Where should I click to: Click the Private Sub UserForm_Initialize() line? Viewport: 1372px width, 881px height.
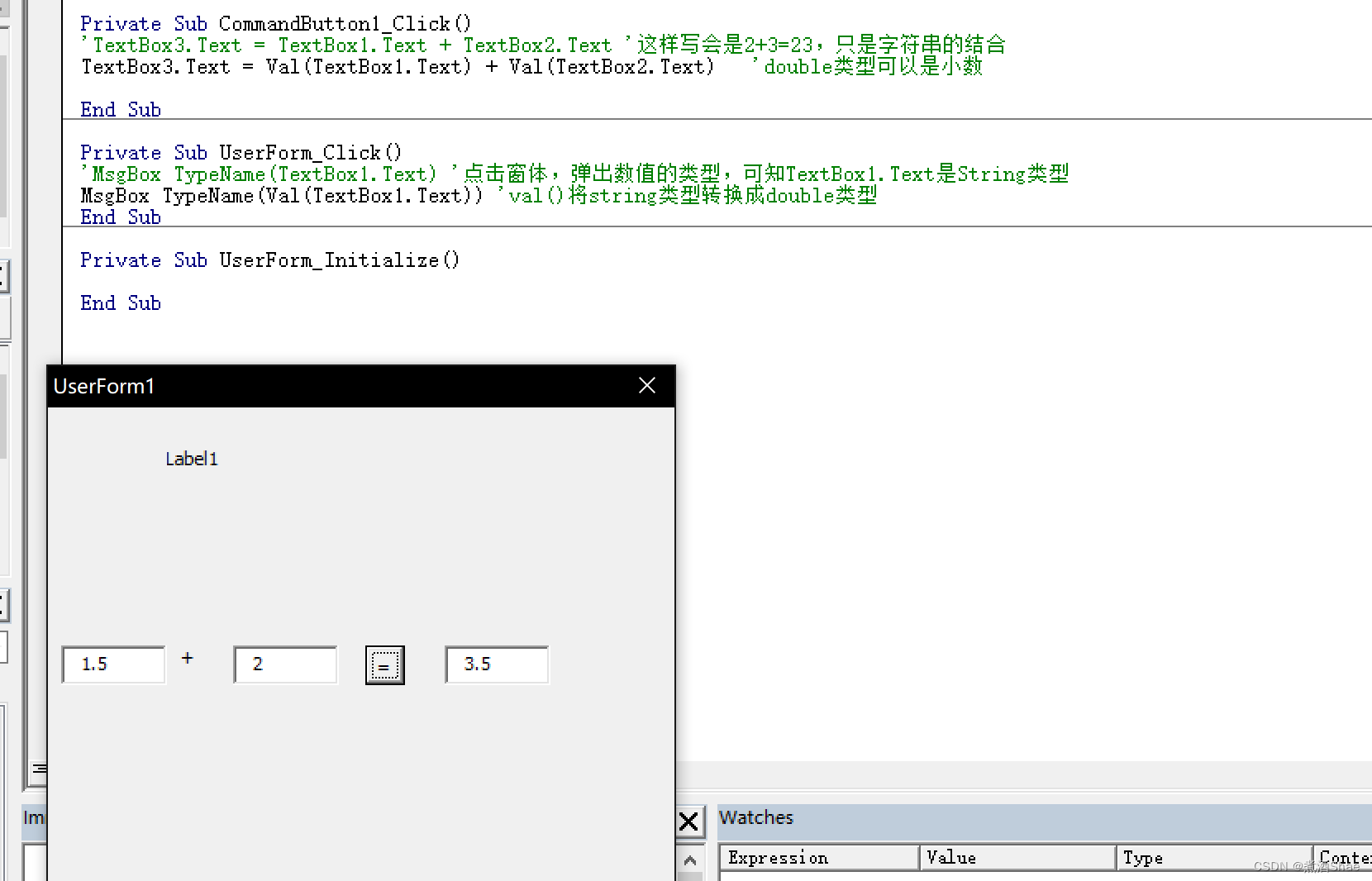point(269,260)
